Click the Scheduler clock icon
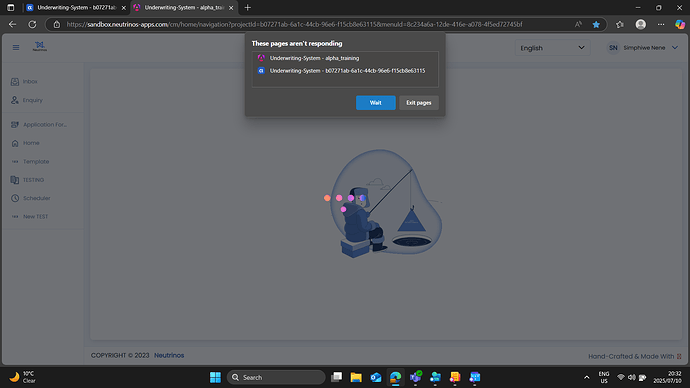 15,198
